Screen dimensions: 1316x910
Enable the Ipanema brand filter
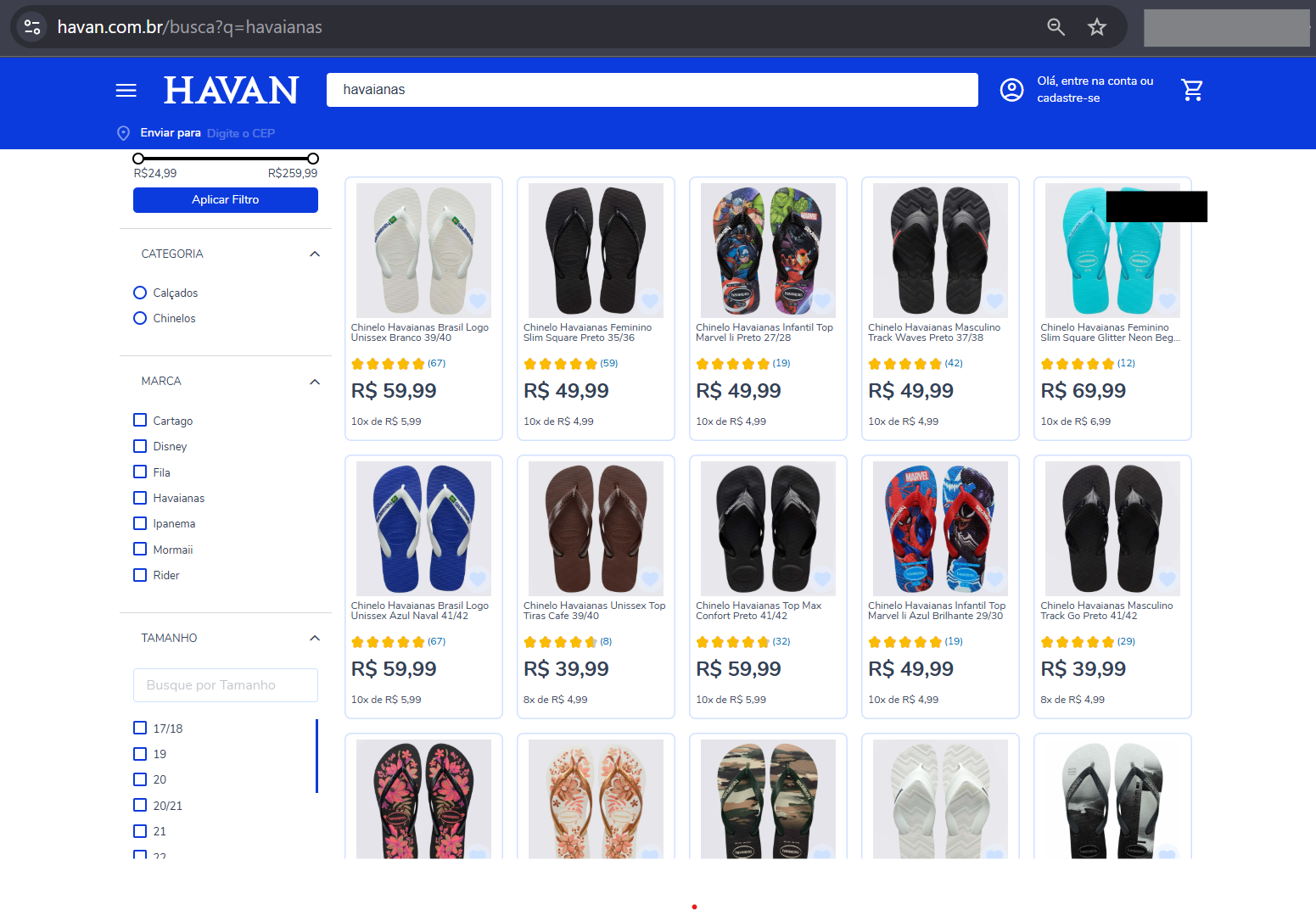[x=140, y=523]
